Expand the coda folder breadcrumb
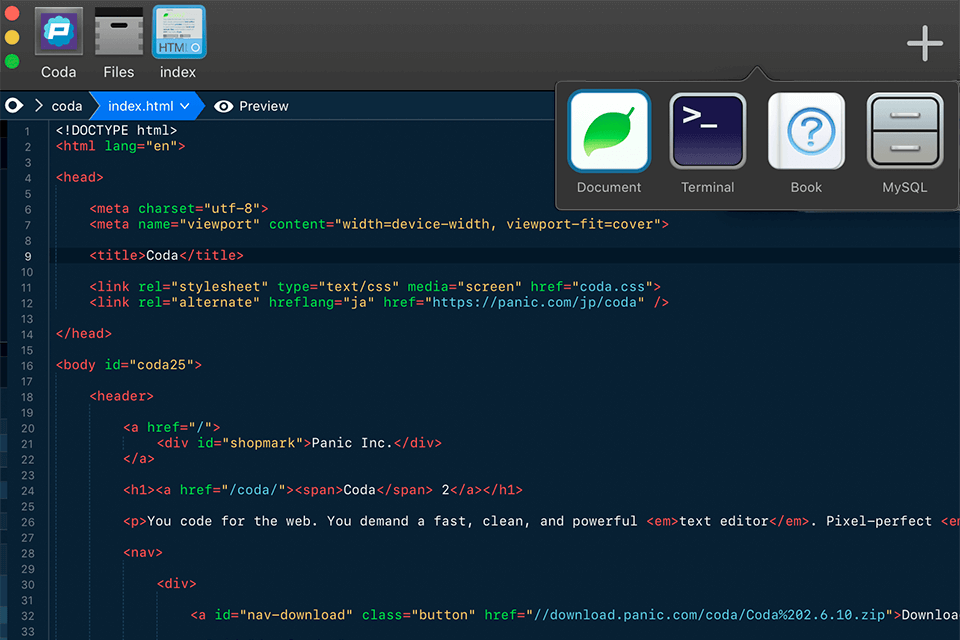This screenshot has width=960, height=640. click(67, 105)
